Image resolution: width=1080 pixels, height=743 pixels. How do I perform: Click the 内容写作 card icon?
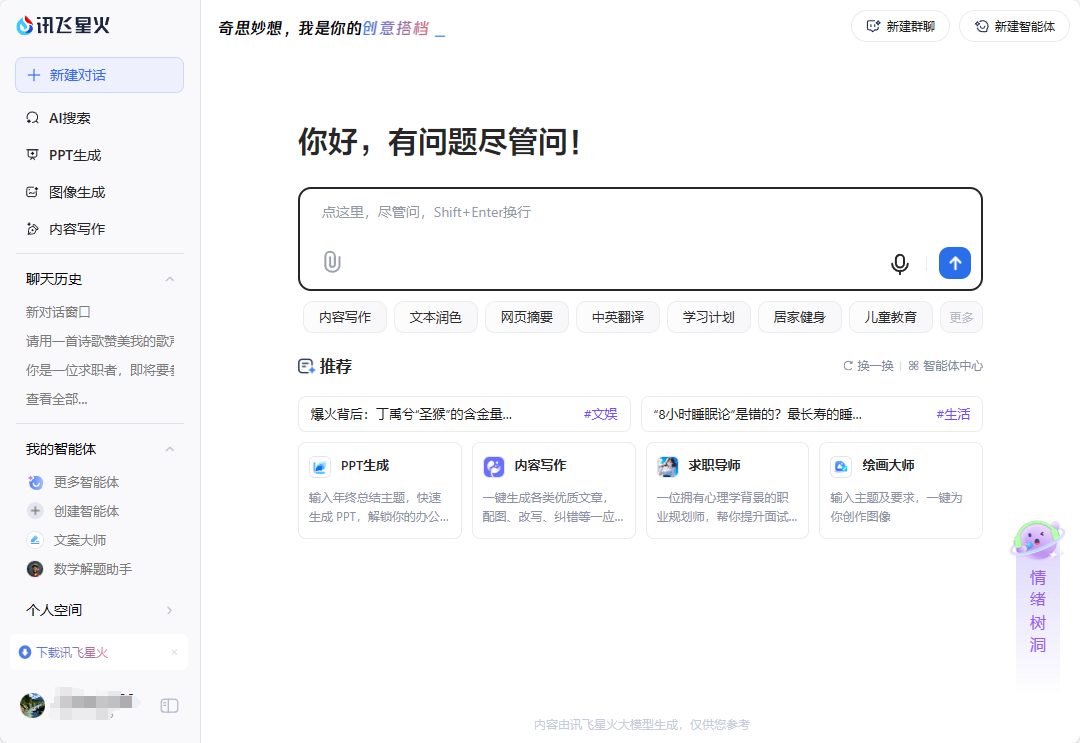pyautogui.click(x=494, y=466)
